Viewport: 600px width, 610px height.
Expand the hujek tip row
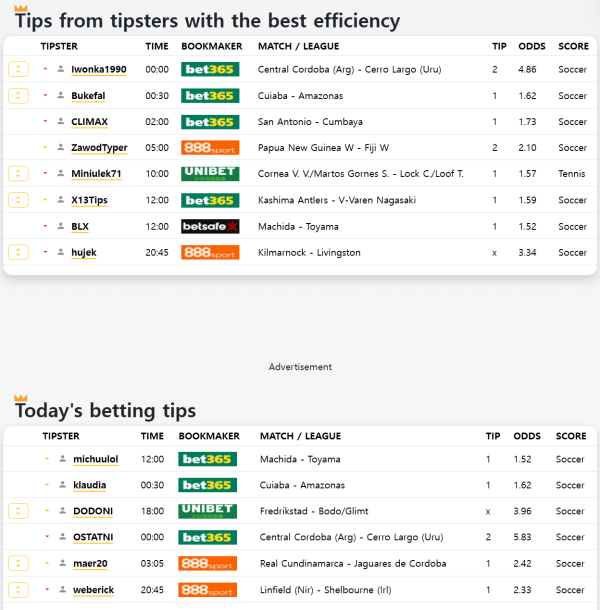[x=18, y=252]
